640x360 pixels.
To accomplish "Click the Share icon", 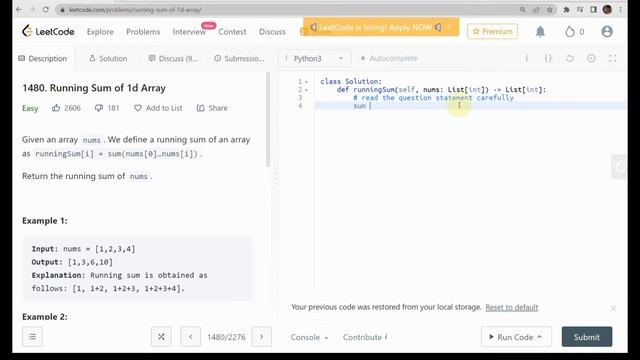I will point(200,108).
